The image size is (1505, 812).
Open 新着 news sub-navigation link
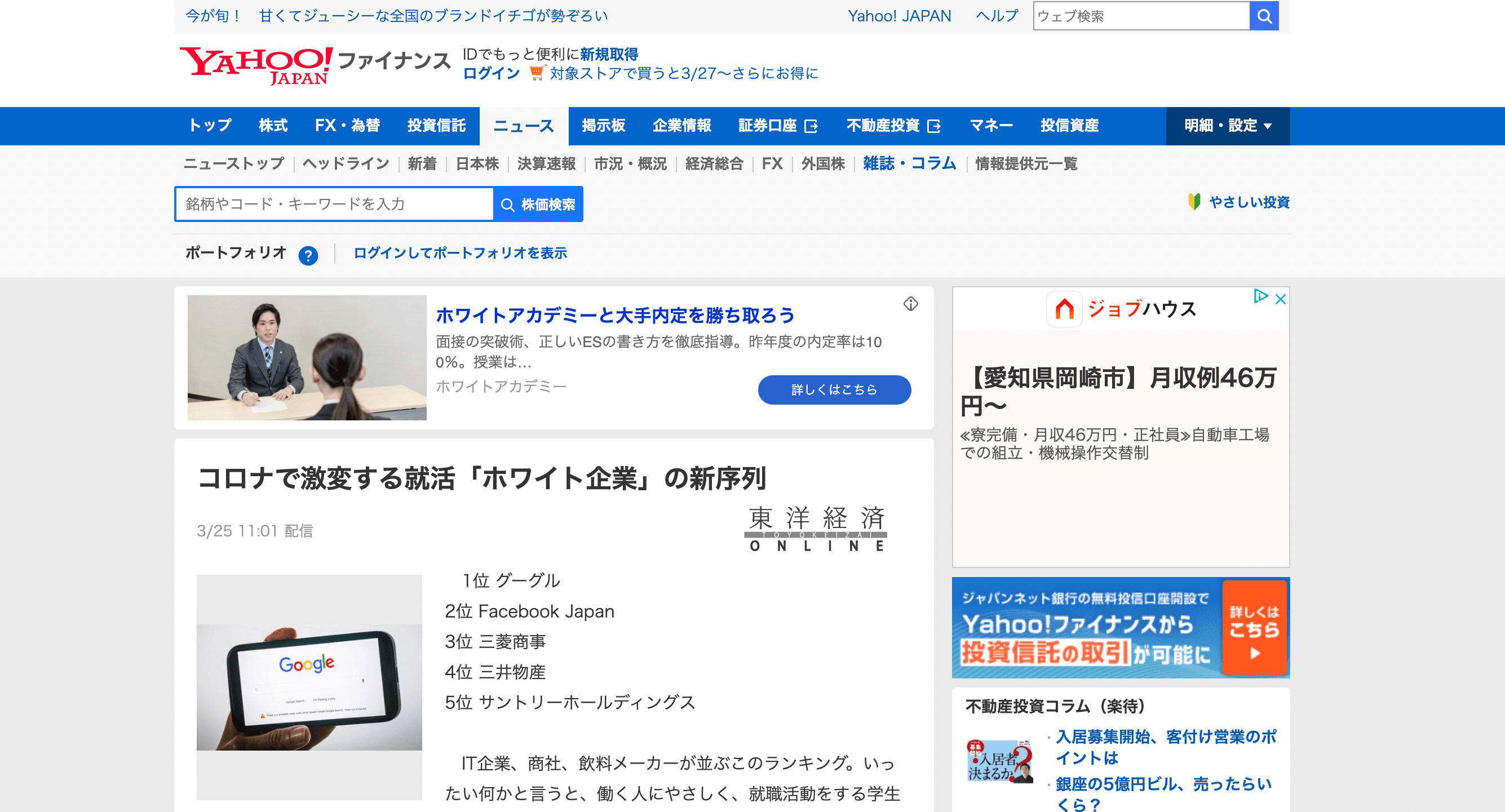point(422,163)
